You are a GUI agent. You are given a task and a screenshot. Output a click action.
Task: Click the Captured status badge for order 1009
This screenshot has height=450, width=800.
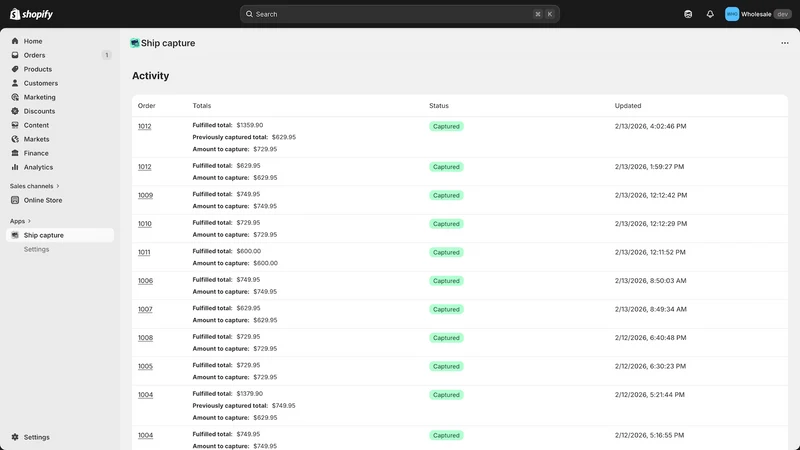[x=446, y=195]
